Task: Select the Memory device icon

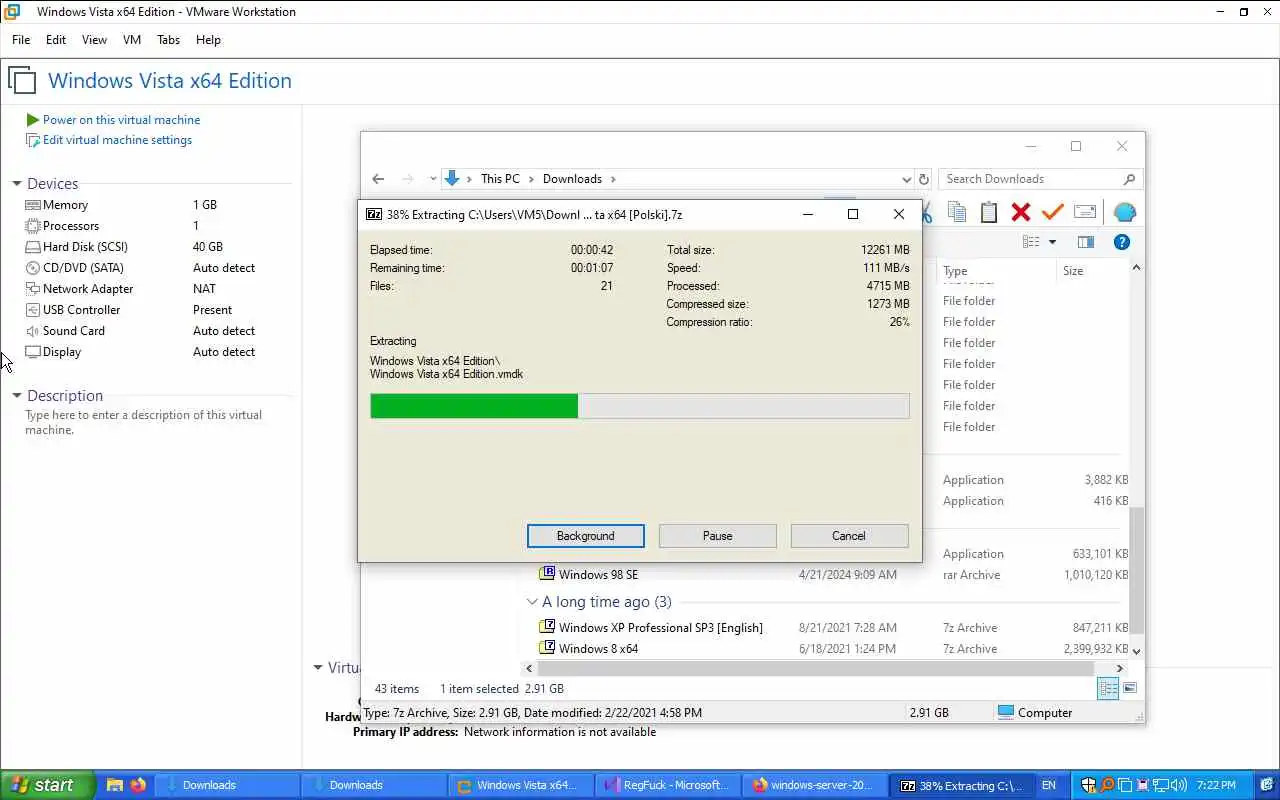Action: pyautogui.click(x=33, y=205)
